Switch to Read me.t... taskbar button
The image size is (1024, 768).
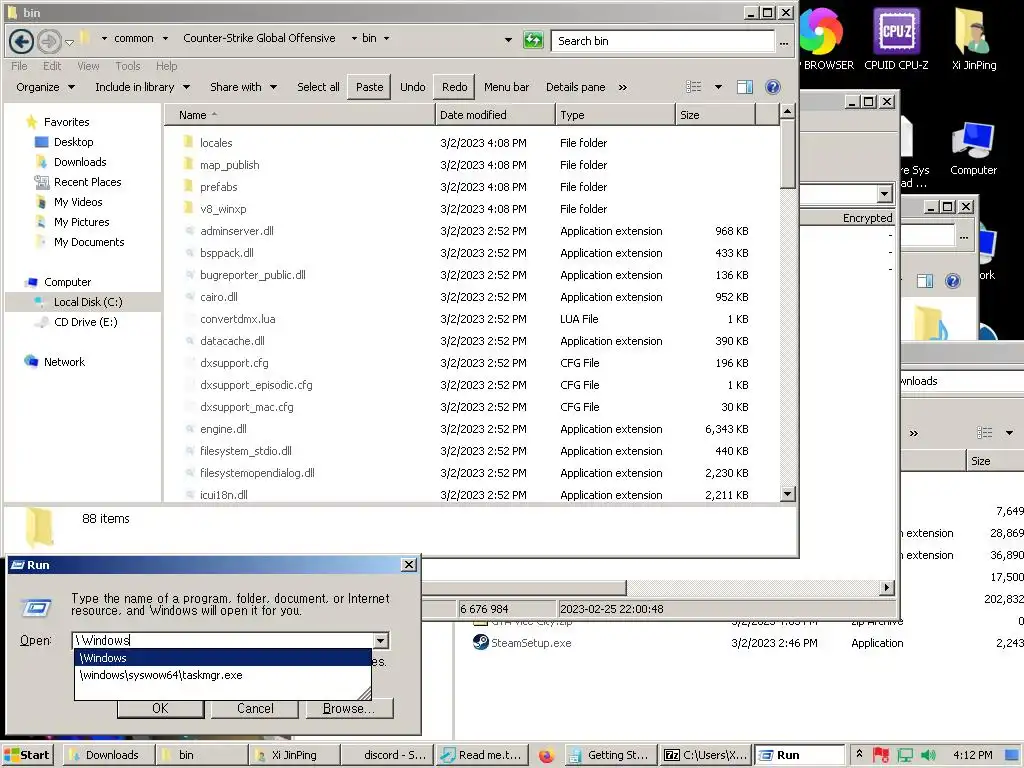pyautogui.click(x=482, y=755)
